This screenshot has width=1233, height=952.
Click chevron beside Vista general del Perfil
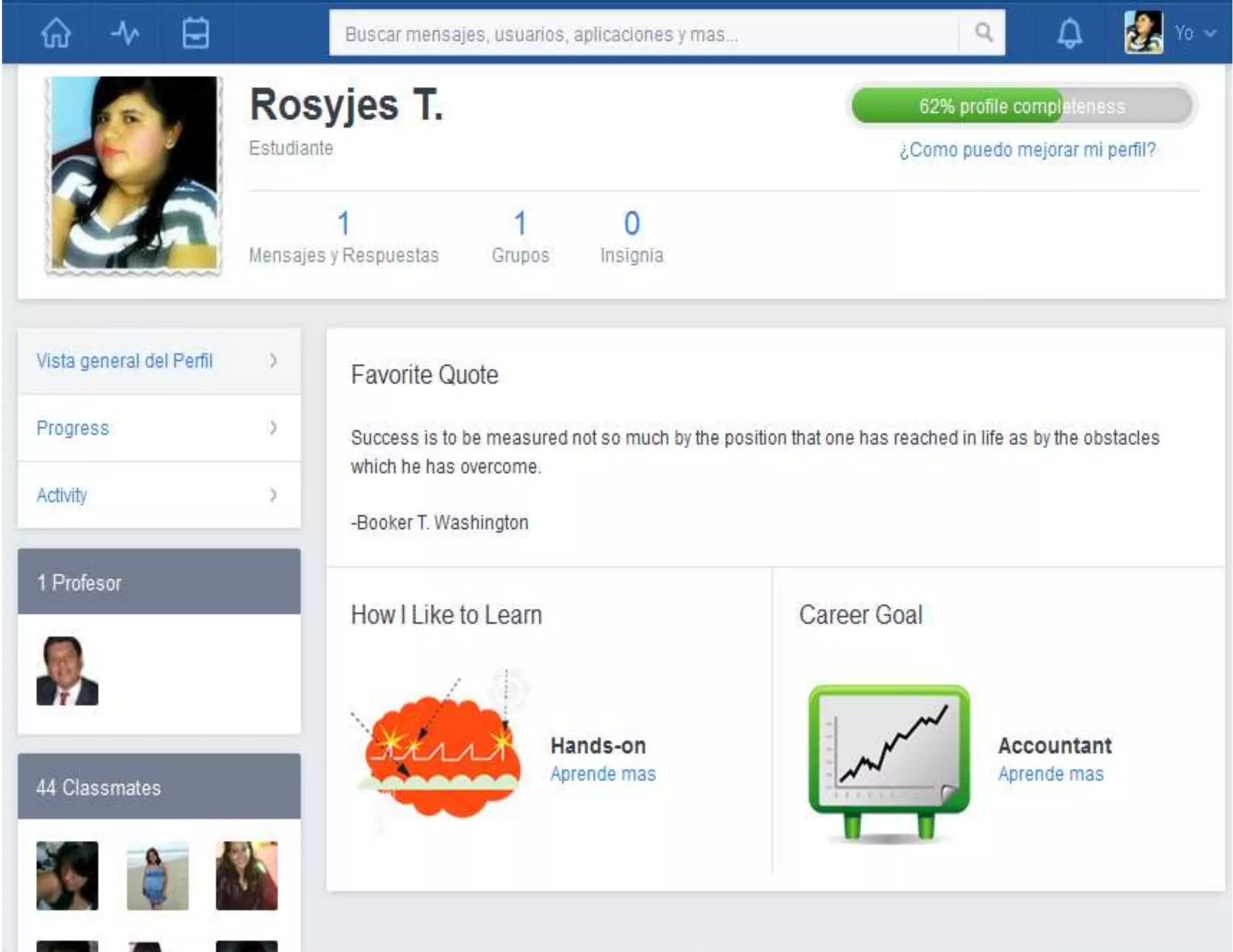point(273,360)
